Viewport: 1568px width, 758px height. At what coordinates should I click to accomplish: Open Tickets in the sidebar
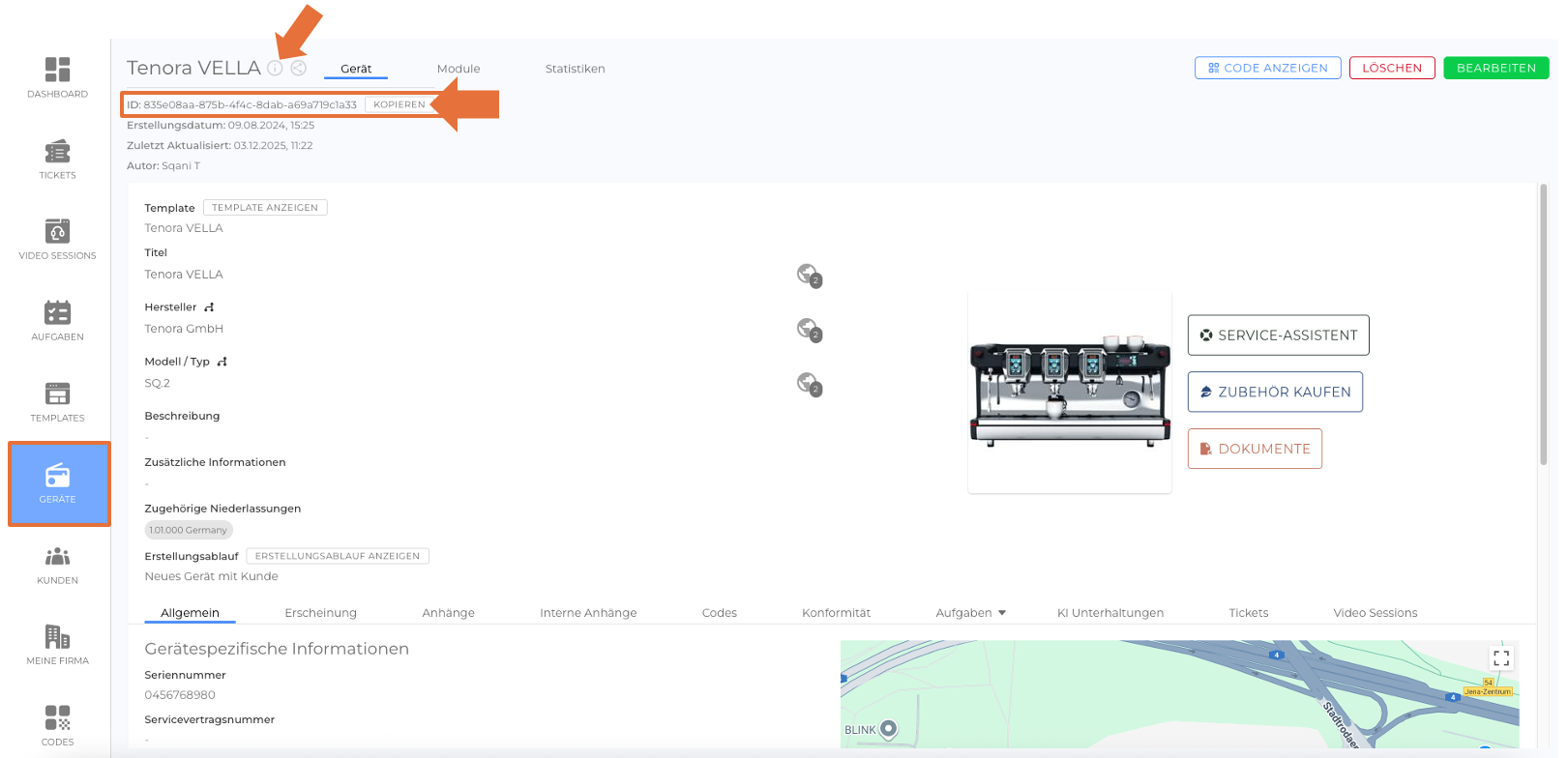[57, 160]
